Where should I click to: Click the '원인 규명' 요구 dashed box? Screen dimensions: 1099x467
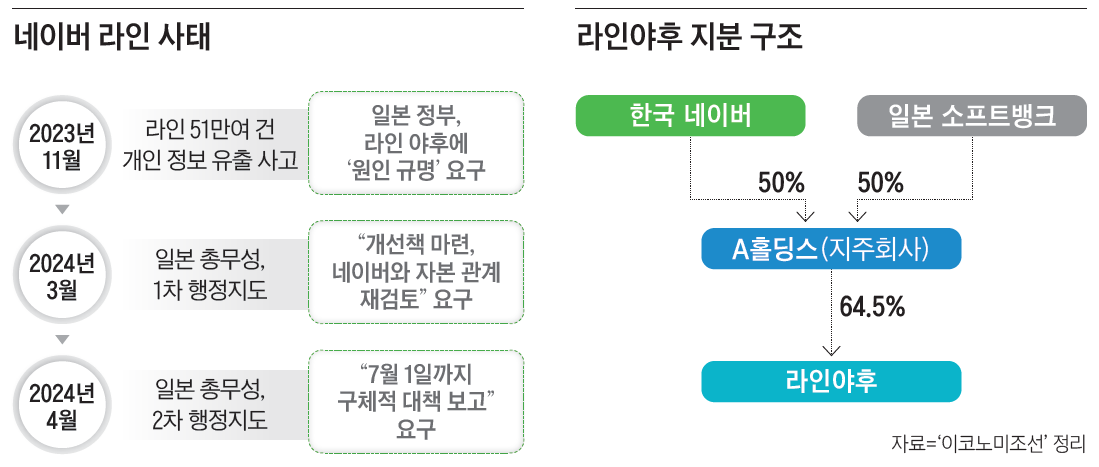[415, 142]
